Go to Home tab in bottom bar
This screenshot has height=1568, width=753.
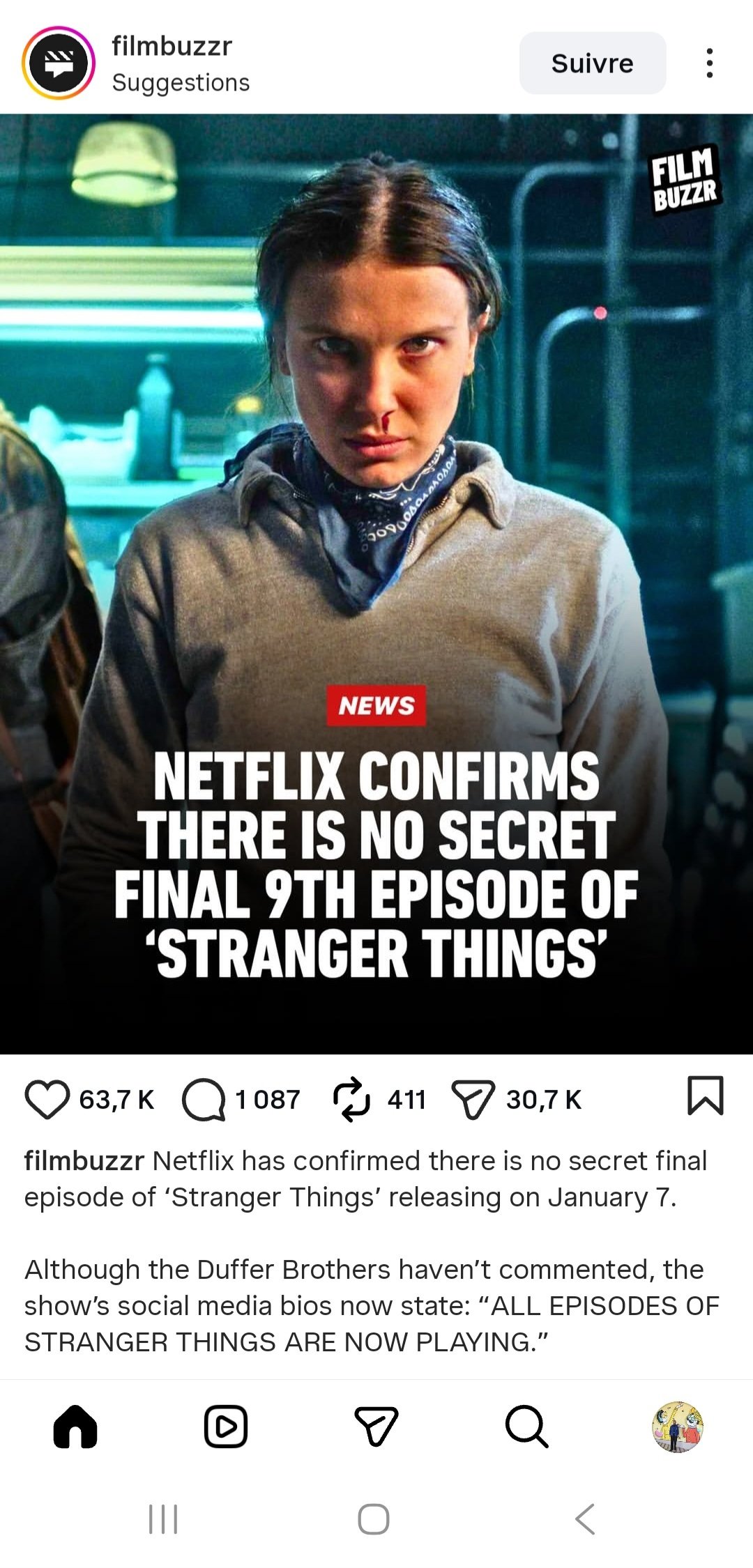[x=75, y=1427]
